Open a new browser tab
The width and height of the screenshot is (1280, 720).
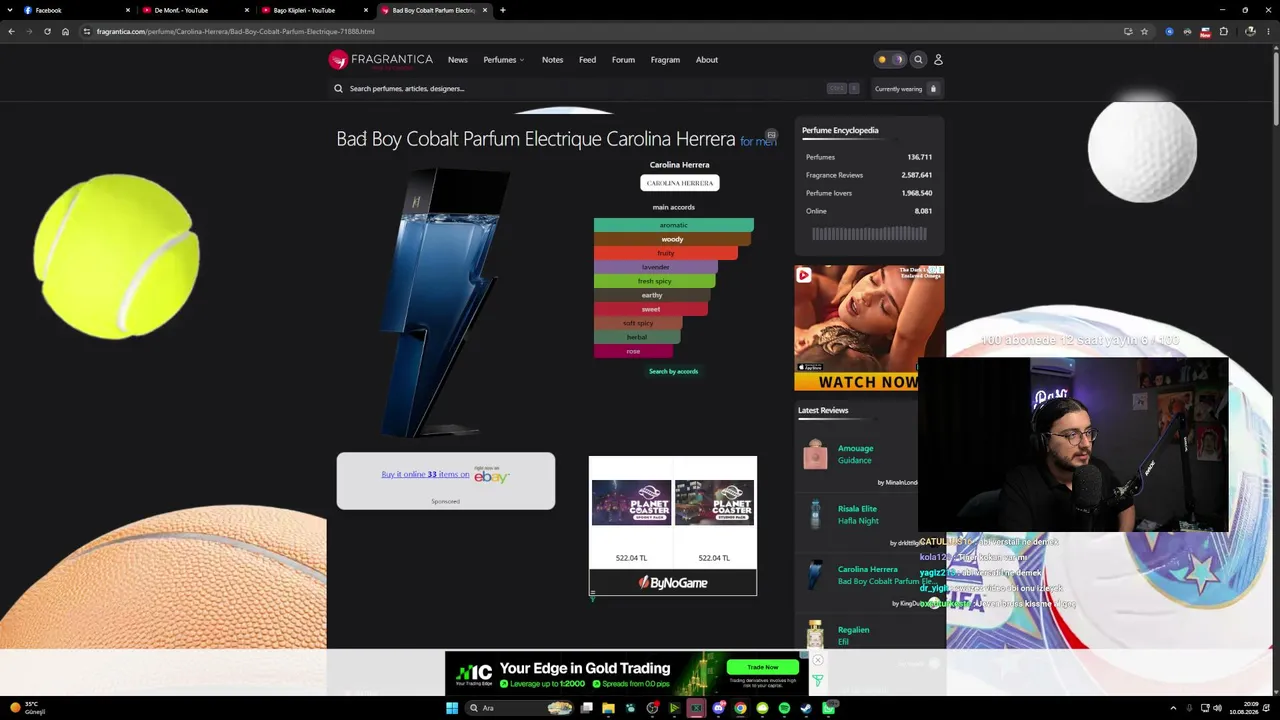pos(503,10)
